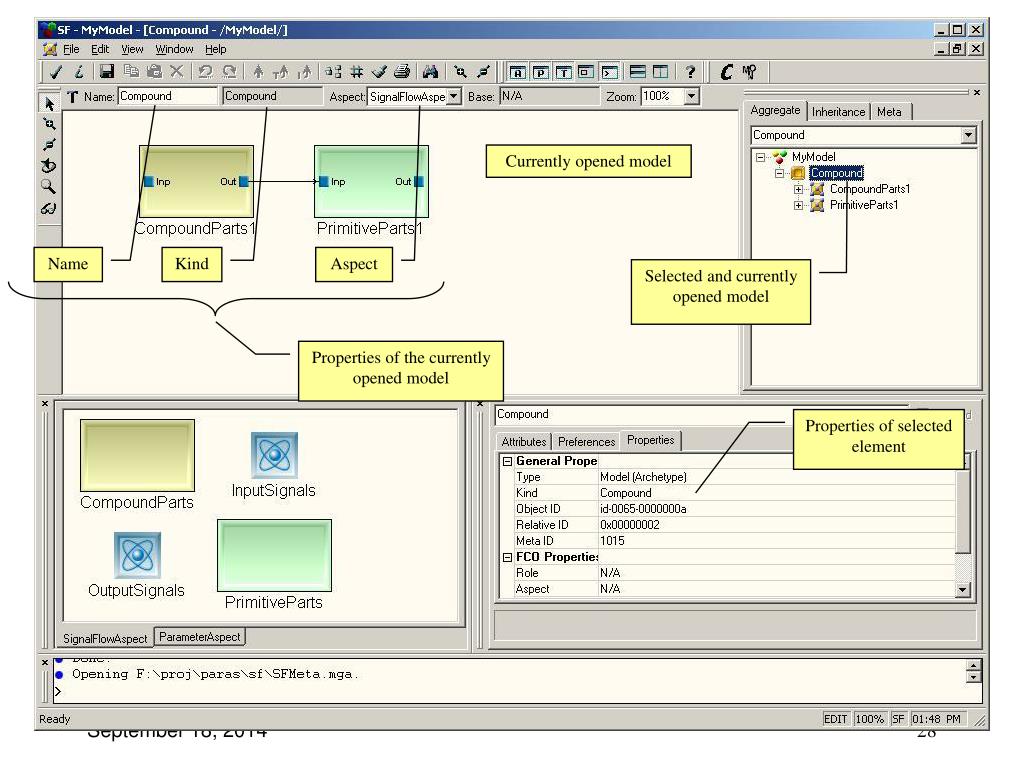Click the vertical split window icon
This screenshot has width=1024, height=768.
click(660, 72)
